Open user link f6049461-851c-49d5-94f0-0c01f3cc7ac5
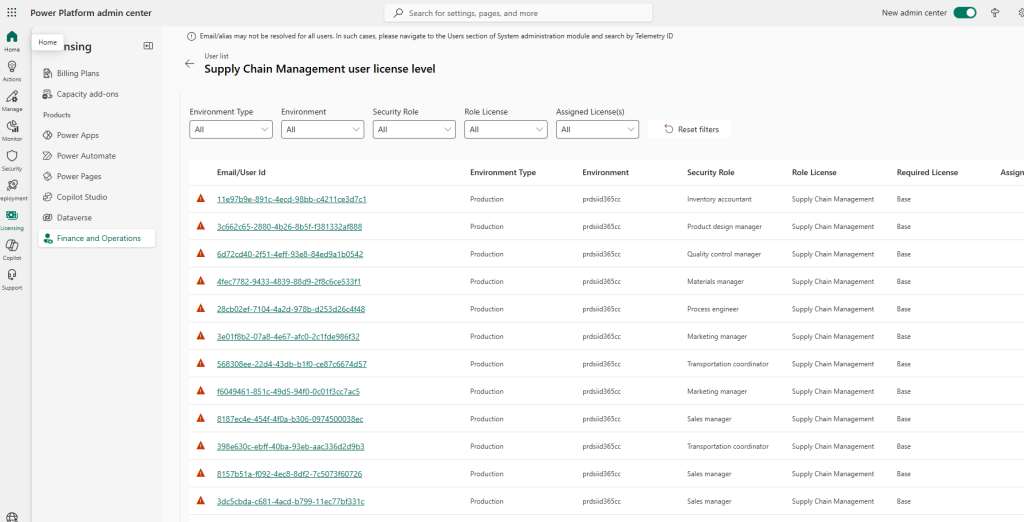 (x=288, y=391)
